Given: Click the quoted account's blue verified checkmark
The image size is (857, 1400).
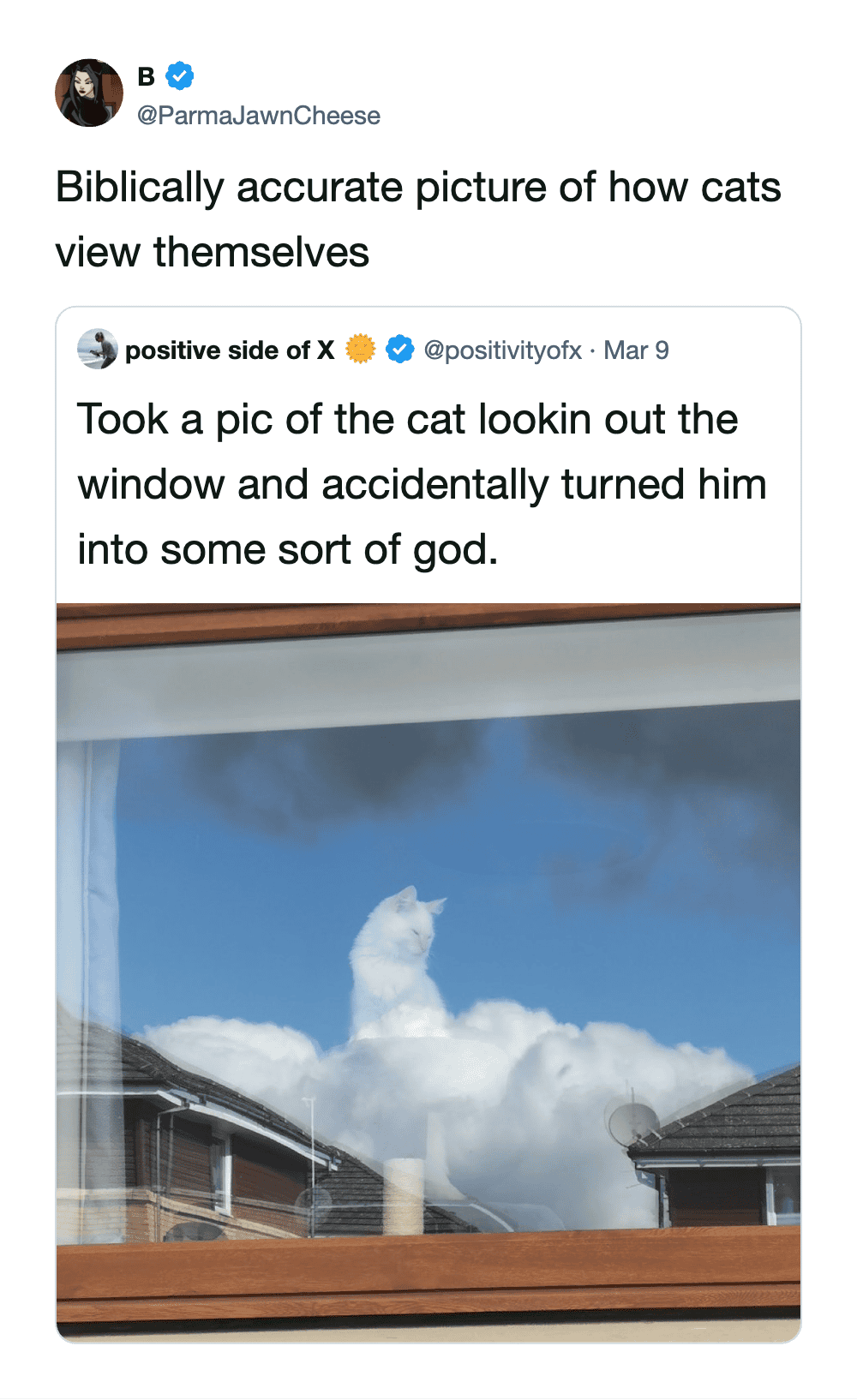Looking at the screenshot, I should 399,350.
